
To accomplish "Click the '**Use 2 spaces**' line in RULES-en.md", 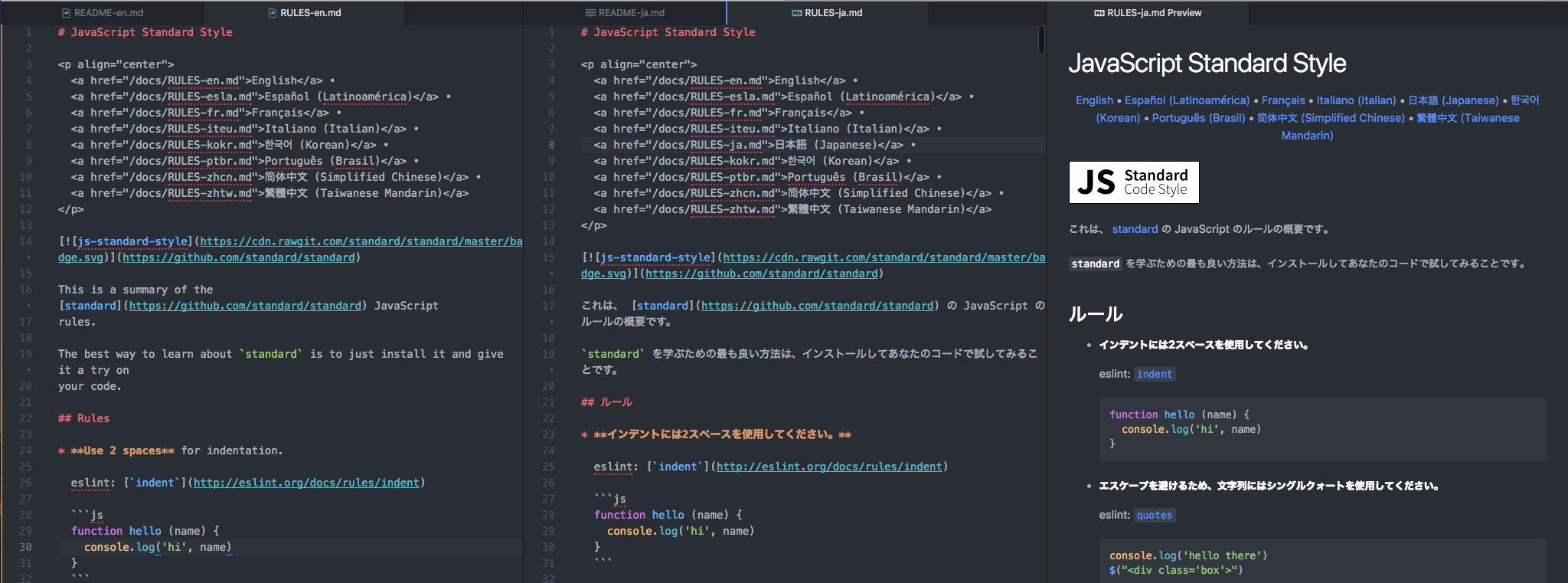I will (171, 450).
